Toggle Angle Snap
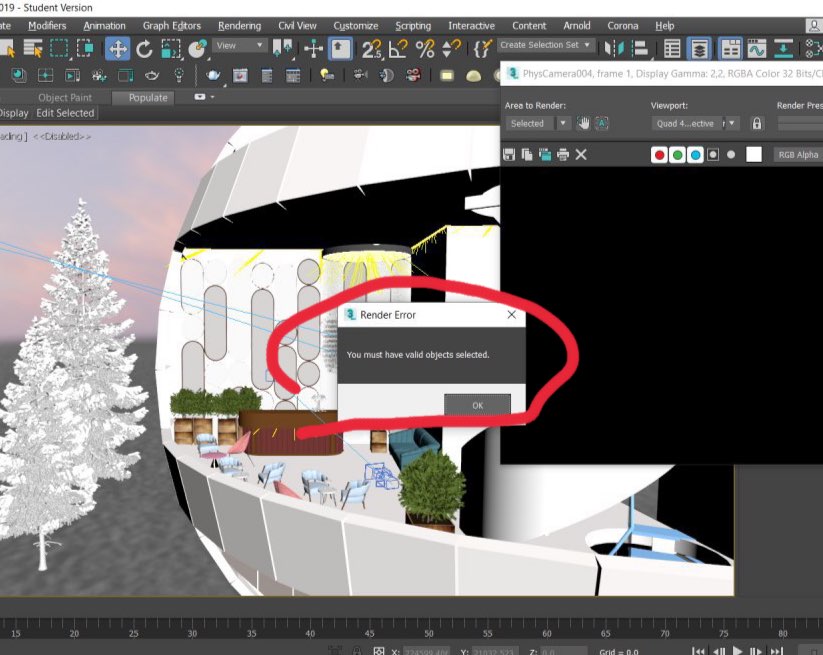This screenshot has width=823, height=655. (x=398, y=49)
